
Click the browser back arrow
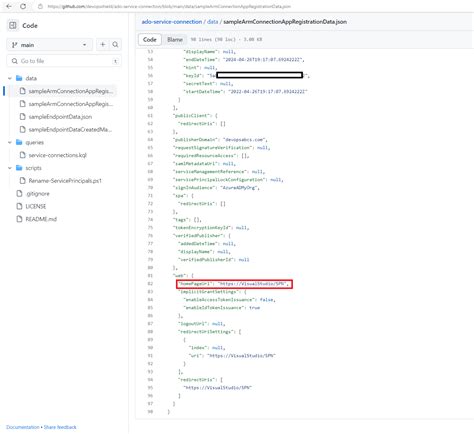pos(9,6)
